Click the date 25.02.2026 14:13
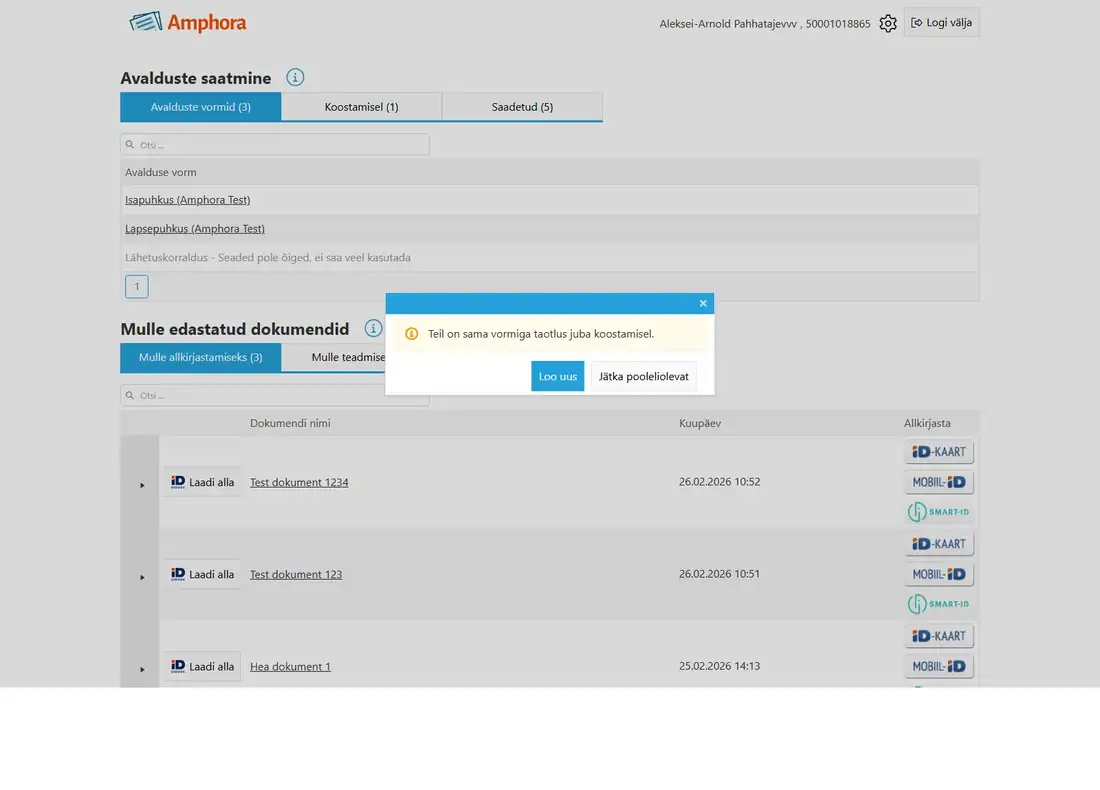The height and width of the screenshot is (790, 1100). click(x=720, y=666)
